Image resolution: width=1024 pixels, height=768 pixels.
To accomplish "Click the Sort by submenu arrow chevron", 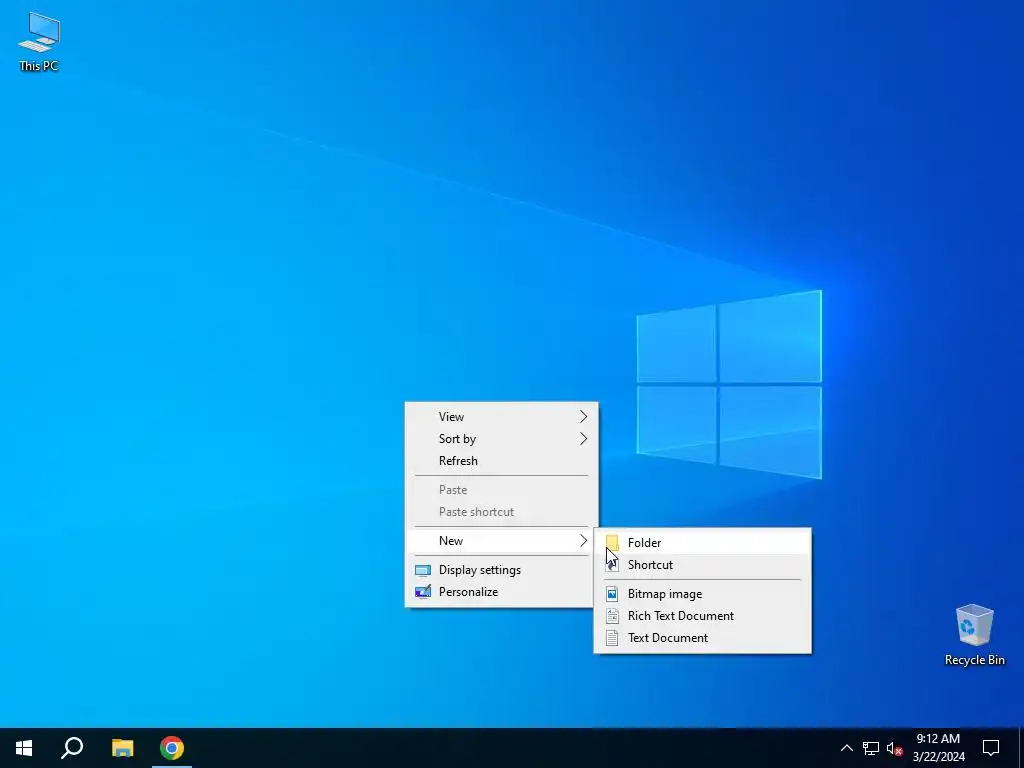I will [583, 439].
